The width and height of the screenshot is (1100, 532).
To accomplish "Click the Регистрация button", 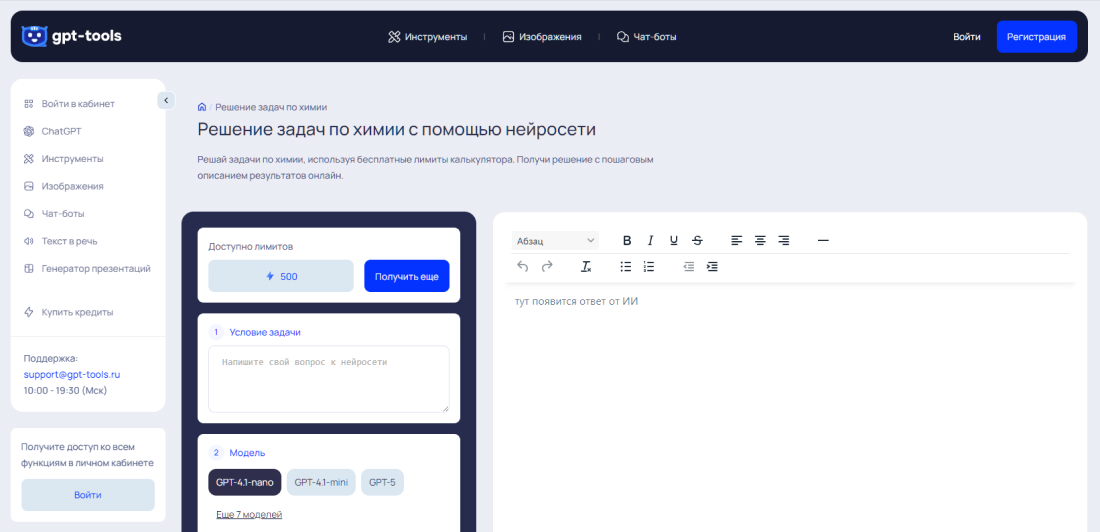I will tap(1036, 36).
